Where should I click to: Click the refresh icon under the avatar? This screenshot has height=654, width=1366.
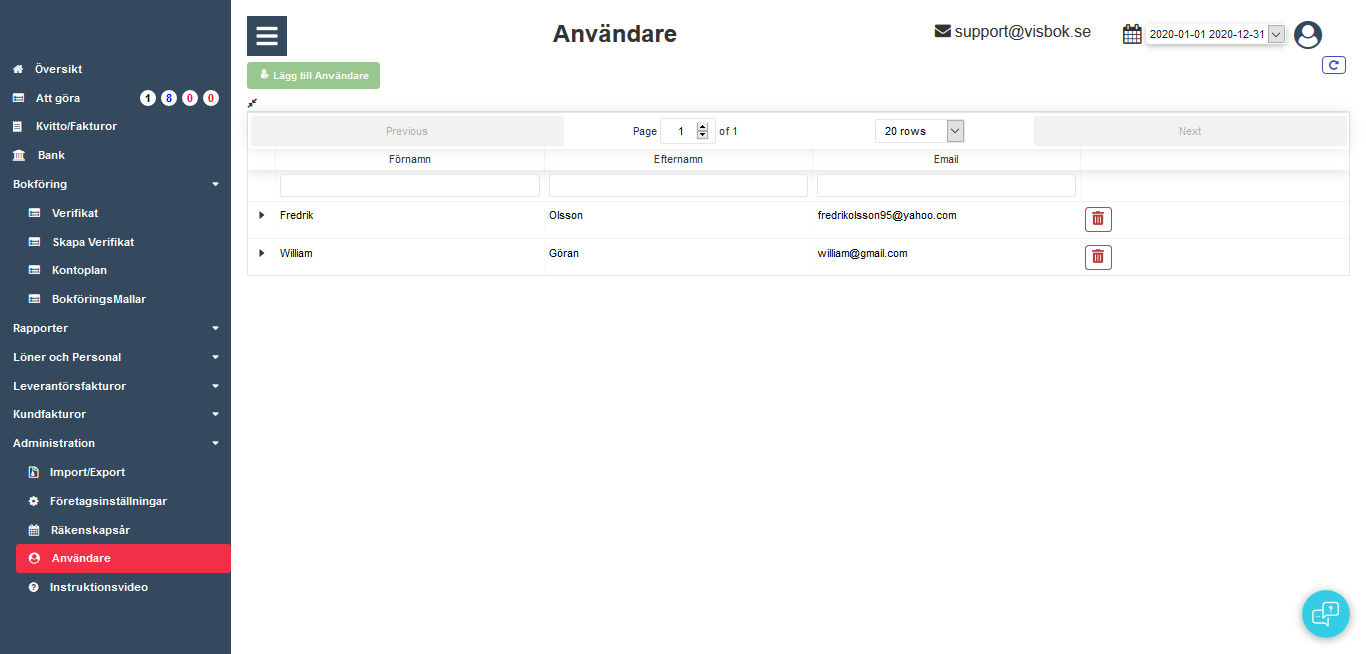click(x=1333, y=65)
